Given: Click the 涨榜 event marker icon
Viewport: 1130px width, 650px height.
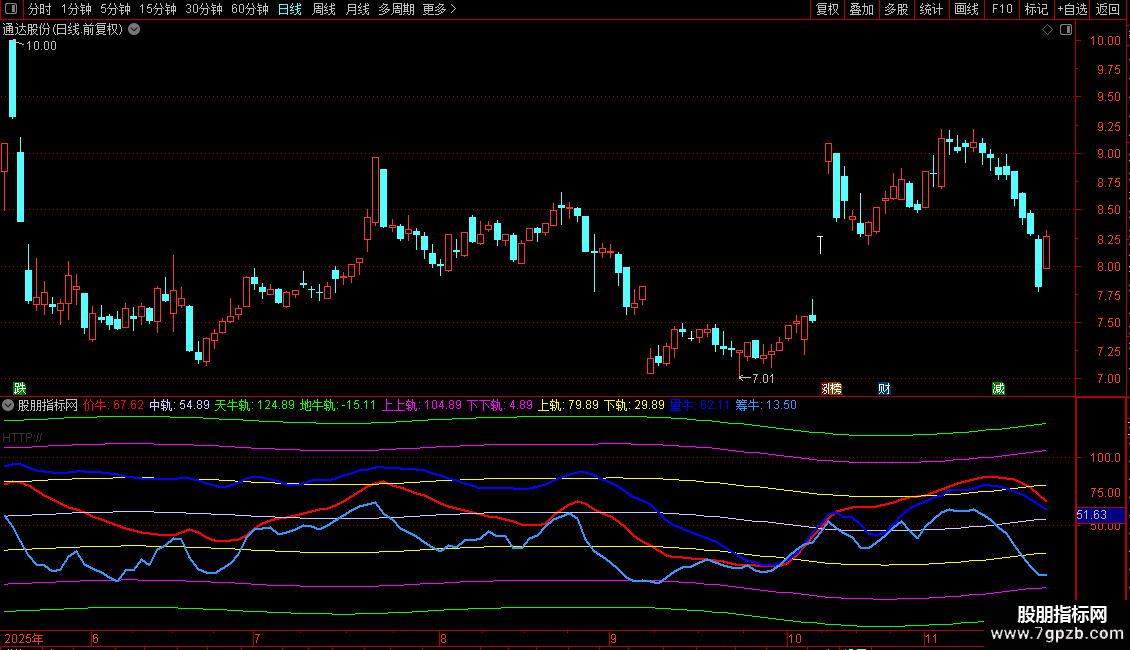Looking at the screenshot, I should [x=831, y=388].
